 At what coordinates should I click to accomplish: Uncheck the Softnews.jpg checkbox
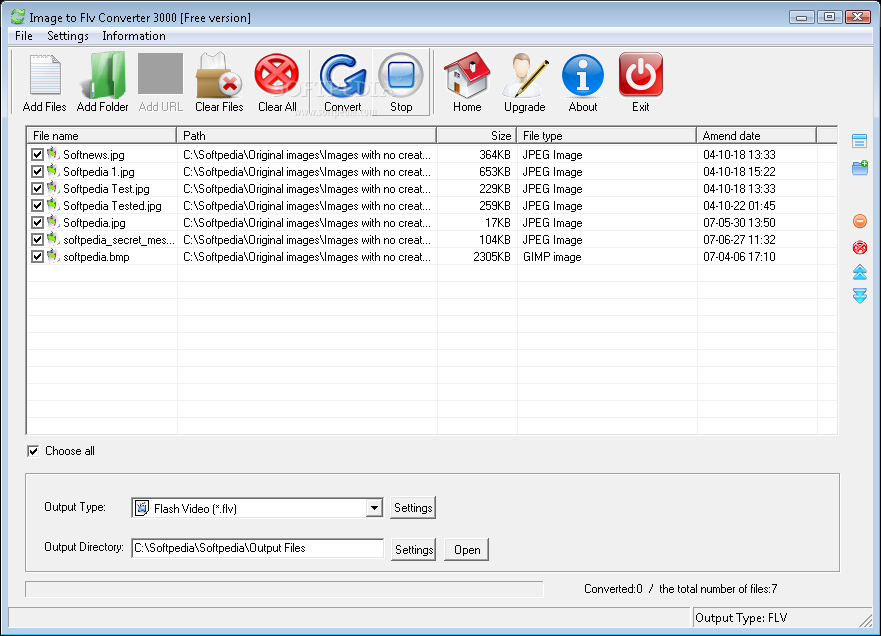coord(38,155)
